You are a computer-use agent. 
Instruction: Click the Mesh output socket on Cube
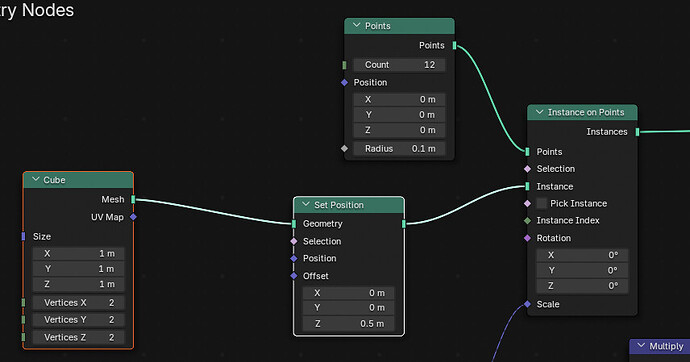click(133, 200)
